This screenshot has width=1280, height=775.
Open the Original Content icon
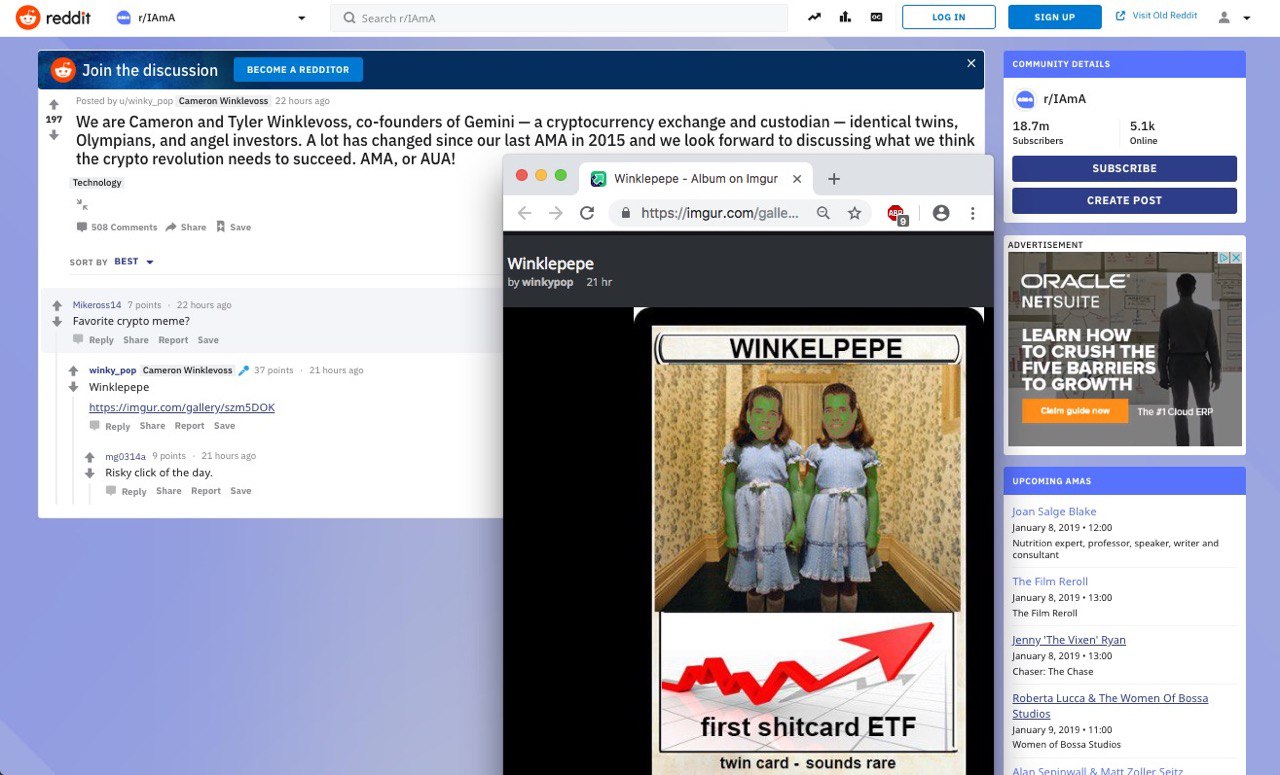877,17
